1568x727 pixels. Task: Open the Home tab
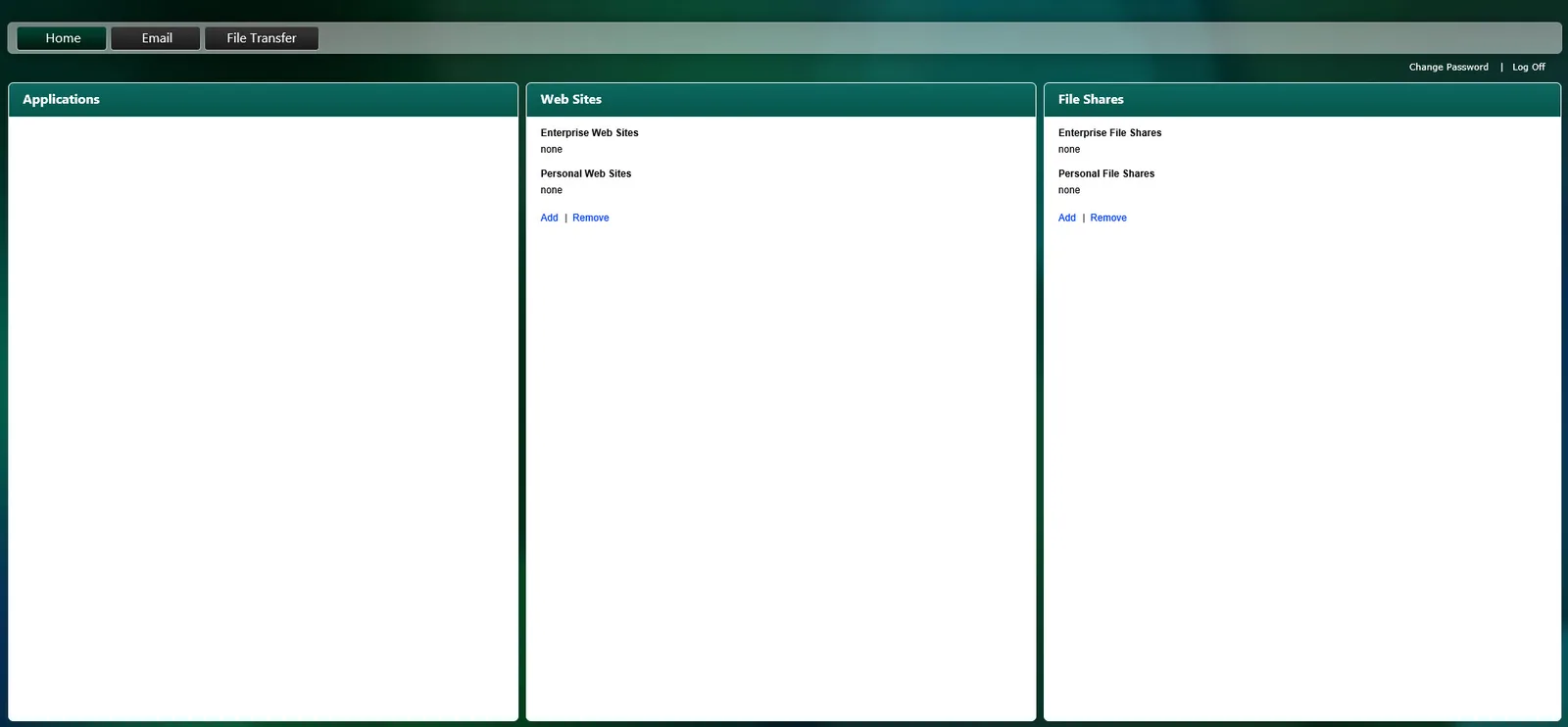pos(63,38)
